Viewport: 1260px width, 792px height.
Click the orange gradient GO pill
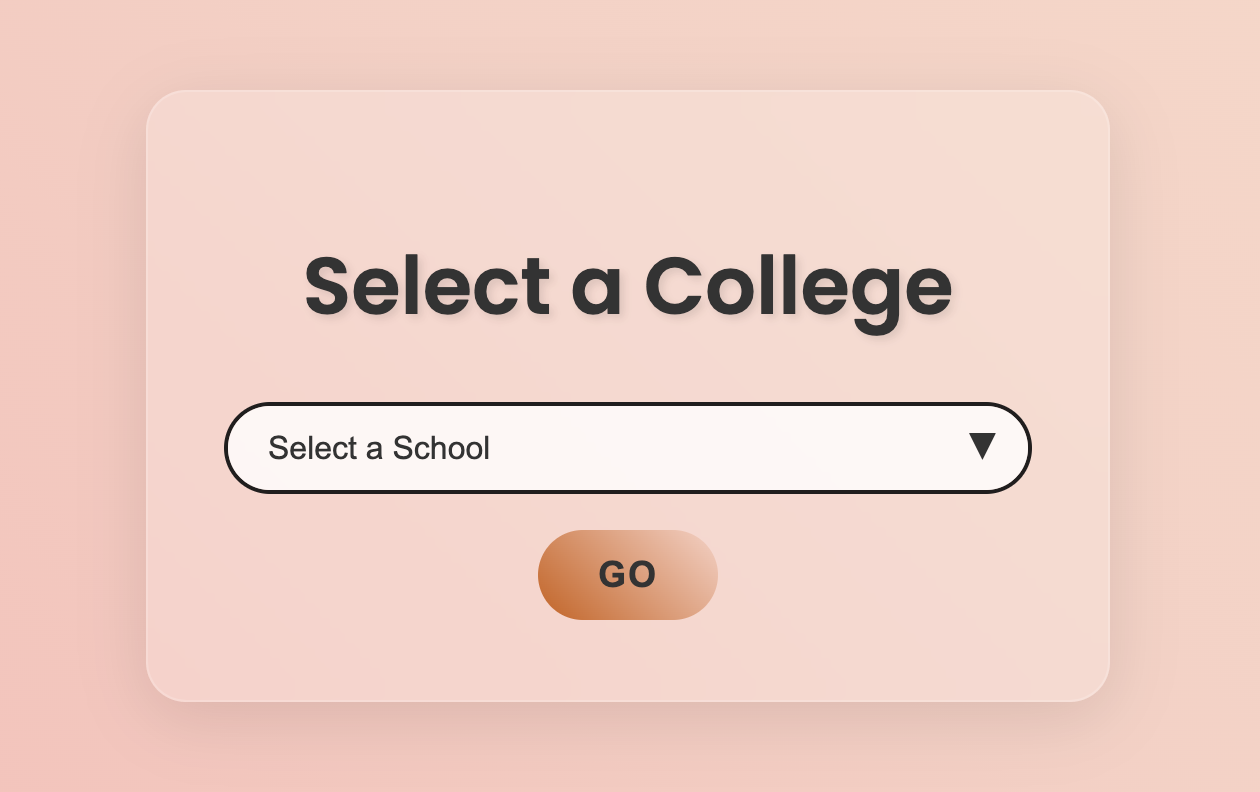(x=627, y=575)
